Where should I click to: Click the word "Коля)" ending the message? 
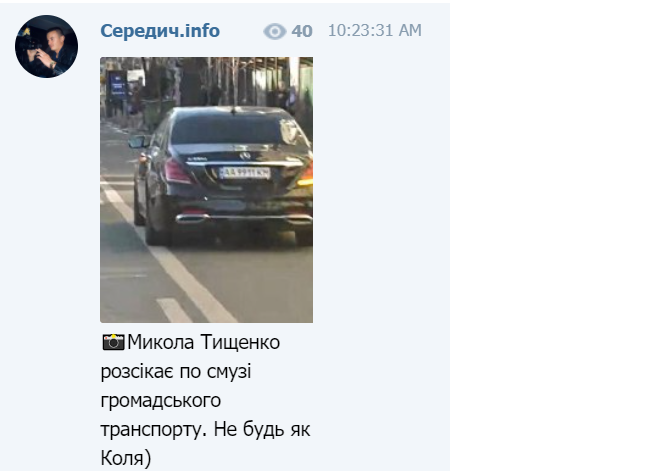click(126, 459)
